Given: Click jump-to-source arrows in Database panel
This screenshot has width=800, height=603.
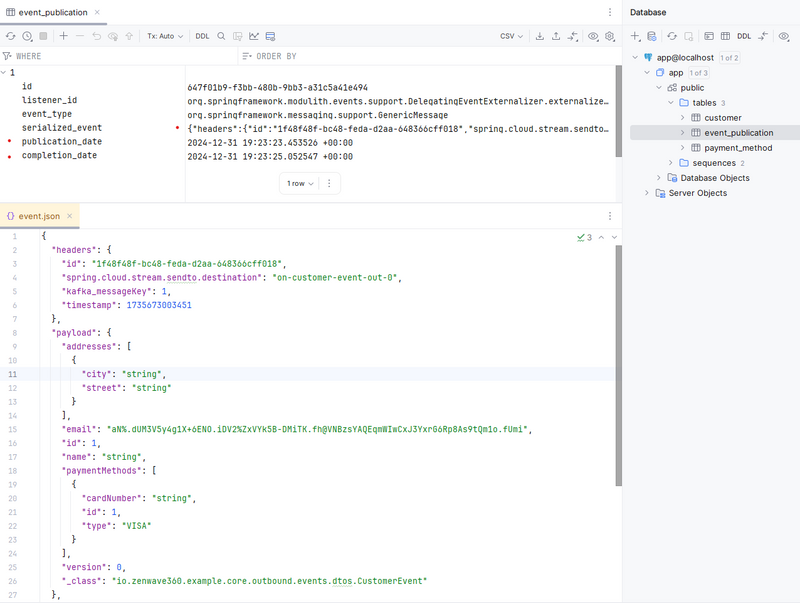Looking at the screenshot, I should (x=763, y=36).
